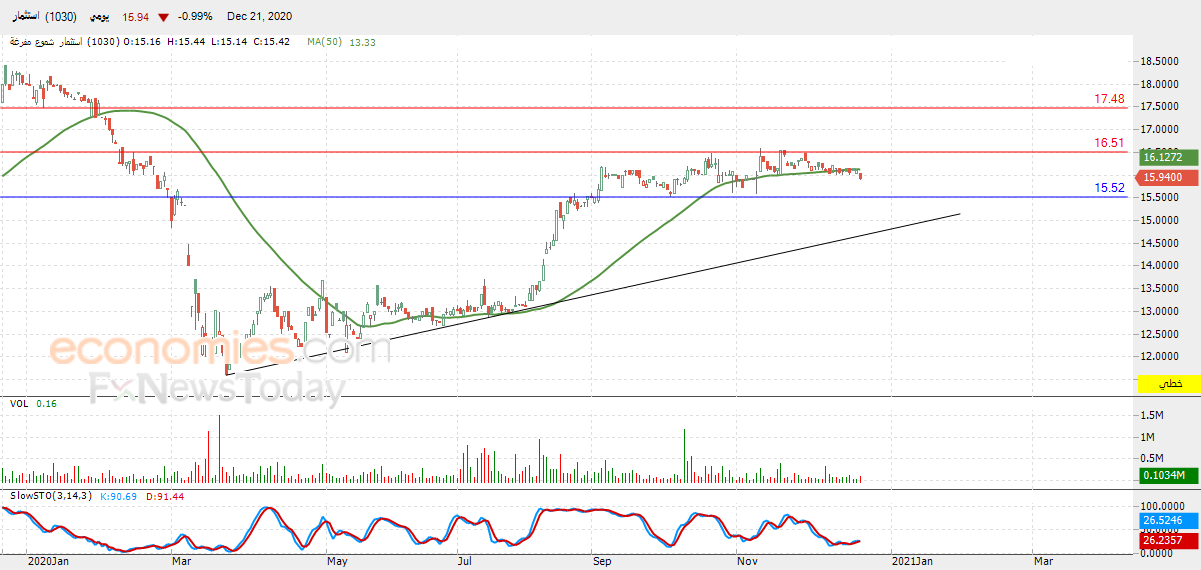1201x570 pixels.
Task: Click the red down-triangle price change icon
Action: tap(163, 17)
